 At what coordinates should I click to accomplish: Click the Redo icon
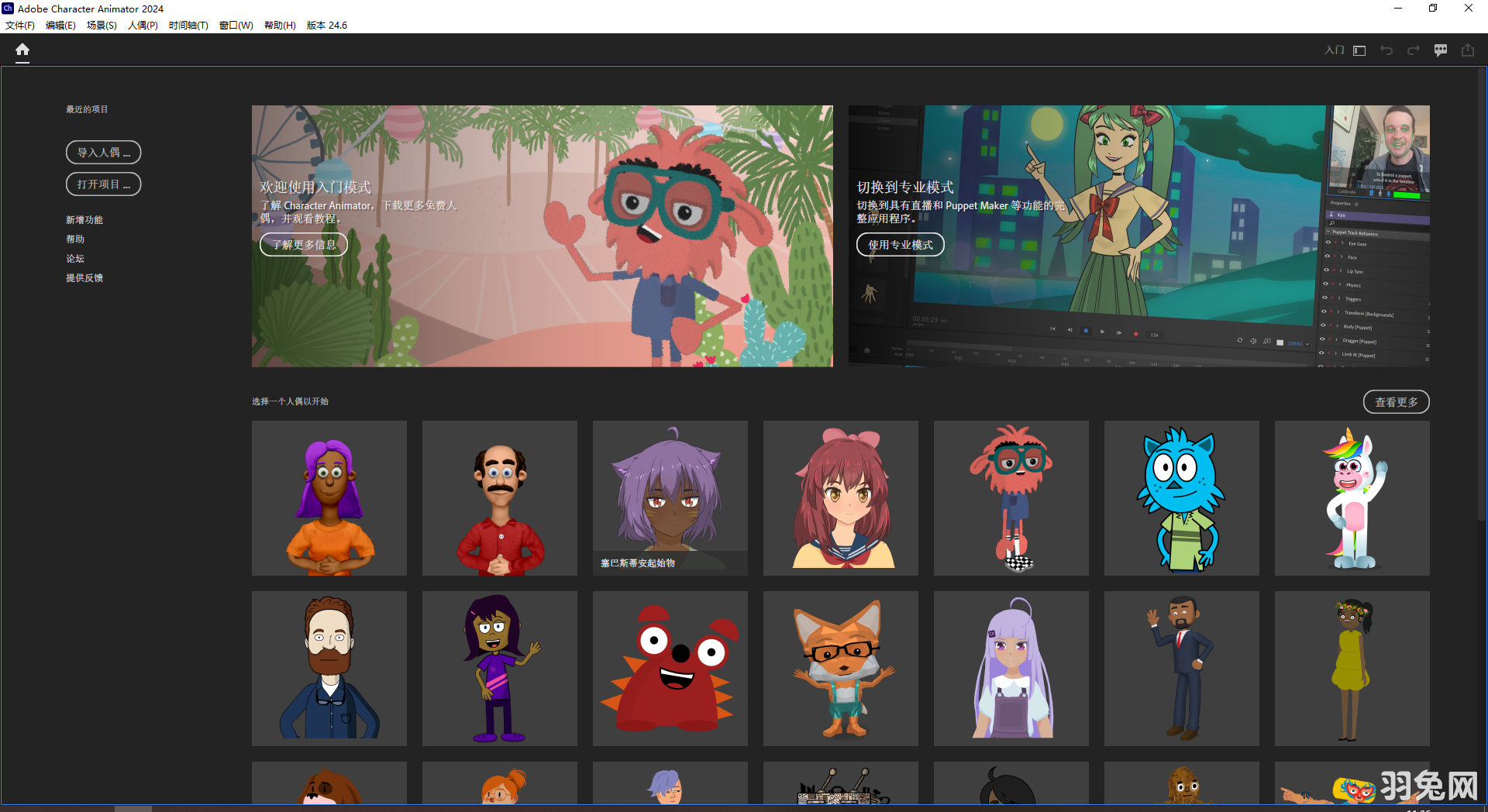tap(1413, 50)
